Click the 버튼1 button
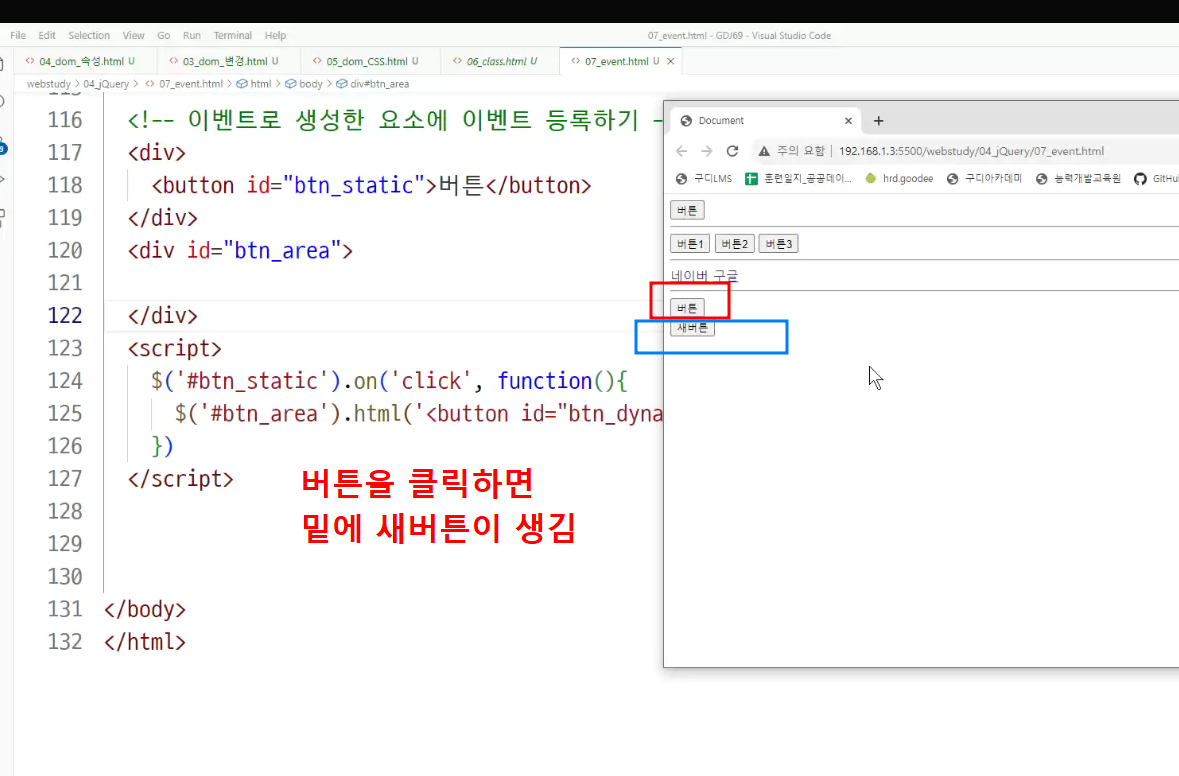Screen dimensions: 1179x776 [x=690, y=244]
